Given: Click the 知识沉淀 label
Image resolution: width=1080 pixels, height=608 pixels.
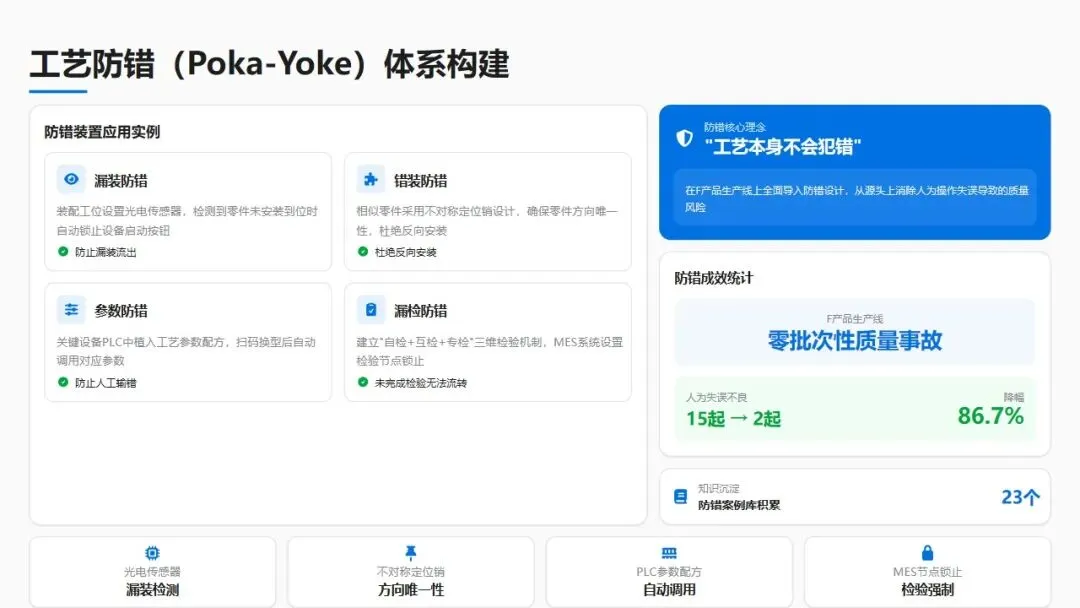Looking at the screenshot, I should point(718,488).
